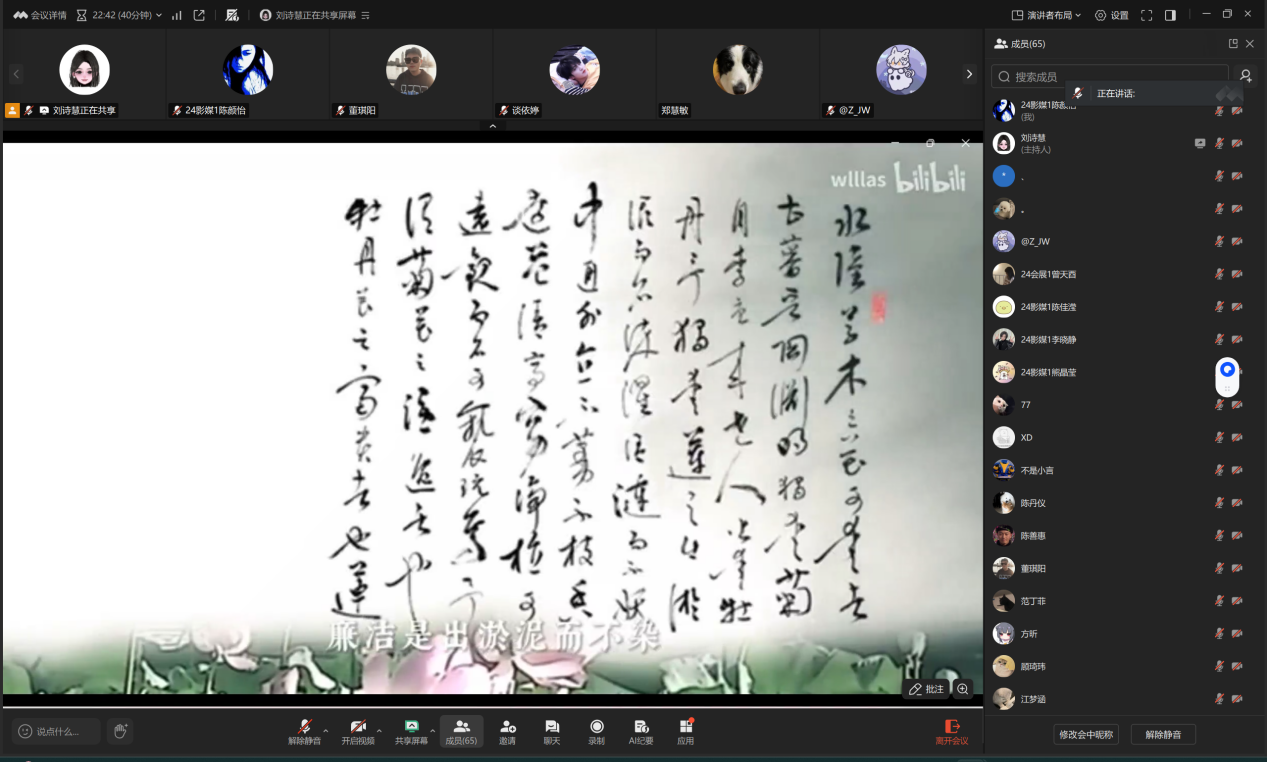Open the AI纪要 meeting notes tool
Viewport: 1267px width, 762px height.
pos(641,731)
